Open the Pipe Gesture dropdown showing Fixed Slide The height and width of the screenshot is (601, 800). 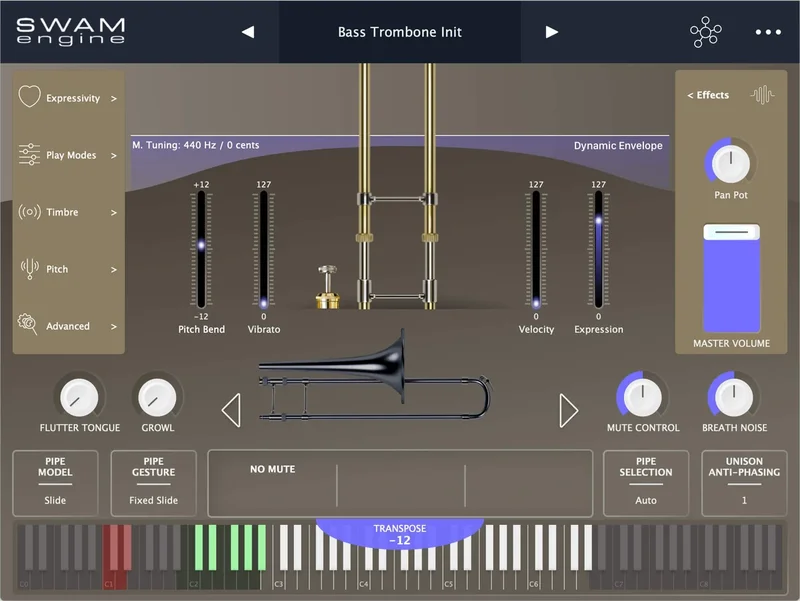point(154,483)
